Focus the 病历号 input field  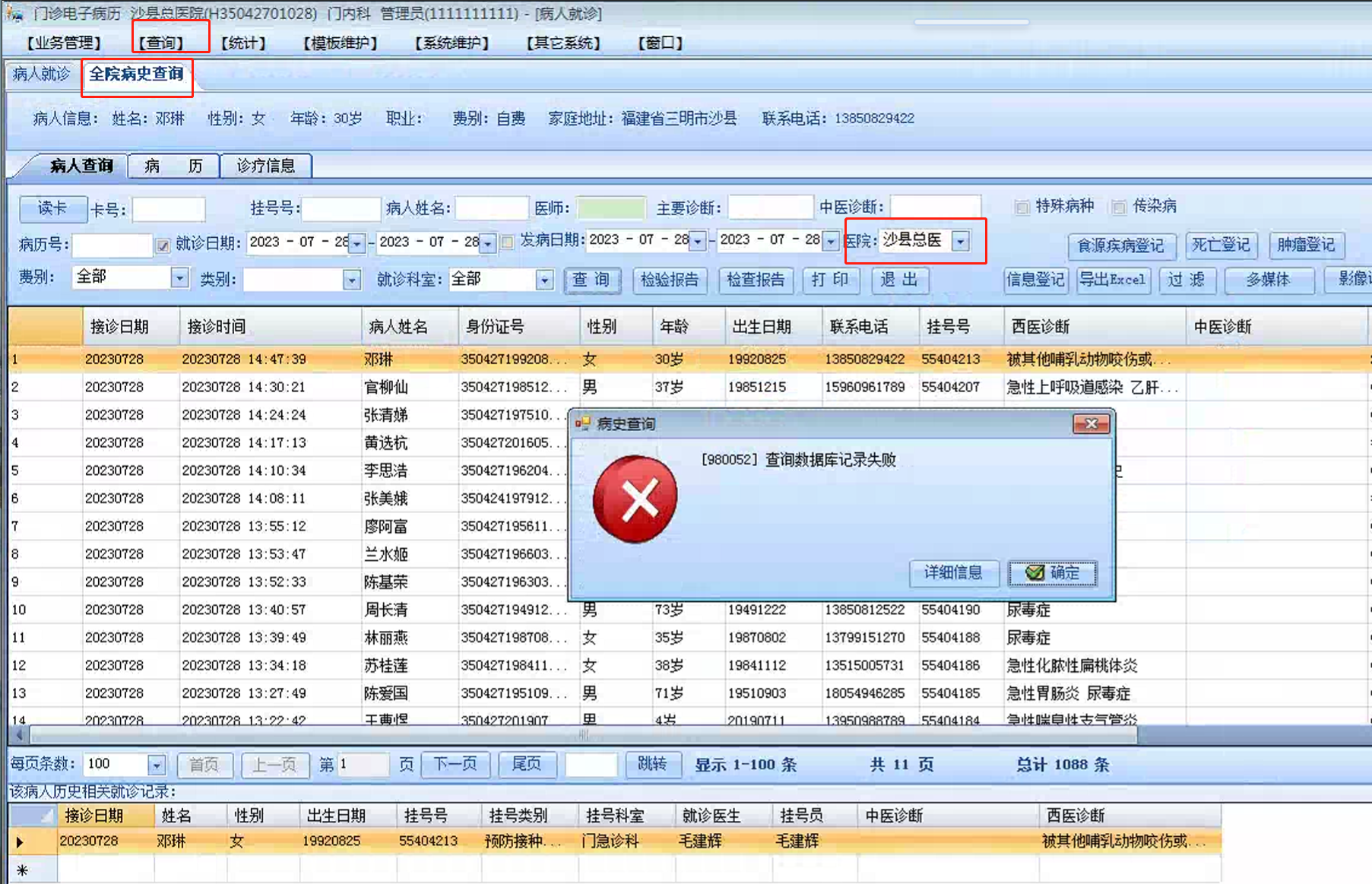112,245
